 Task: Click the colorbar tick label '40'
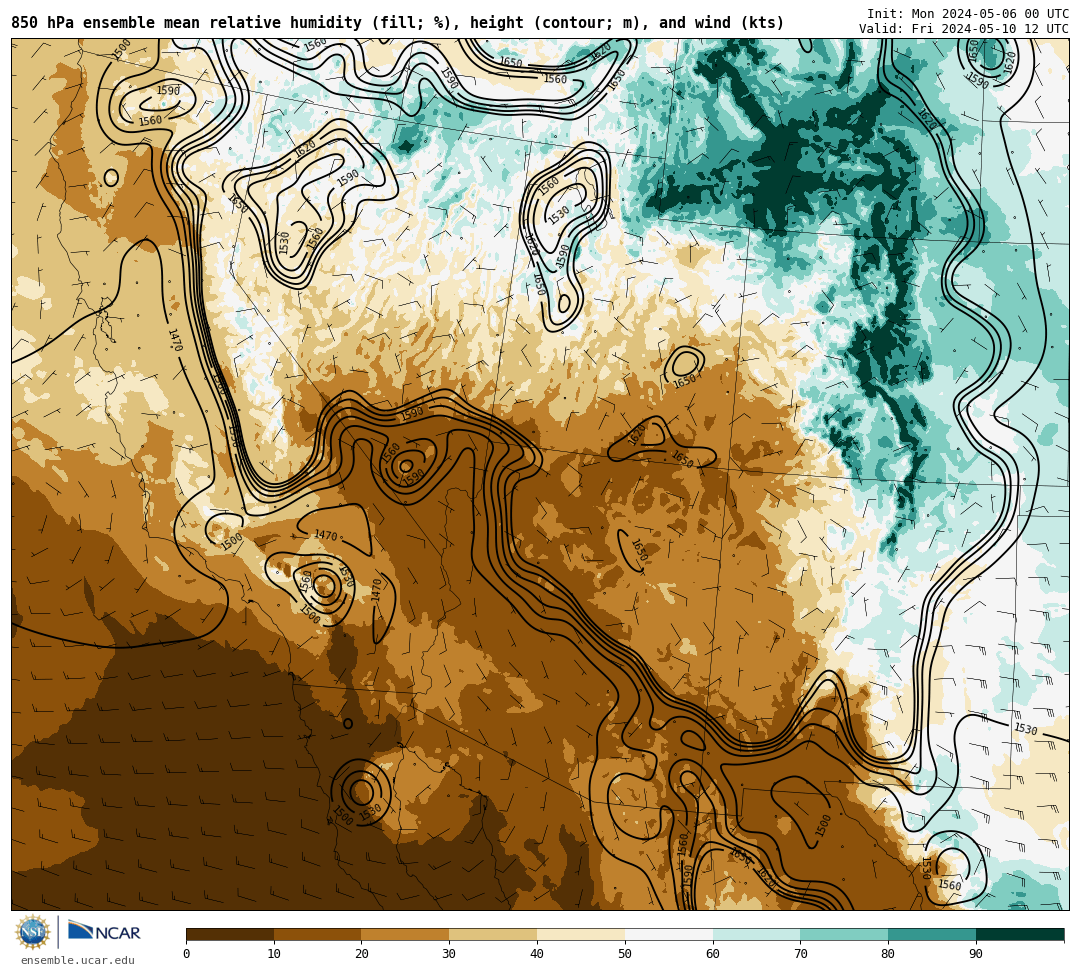click(x=537, y=954)
